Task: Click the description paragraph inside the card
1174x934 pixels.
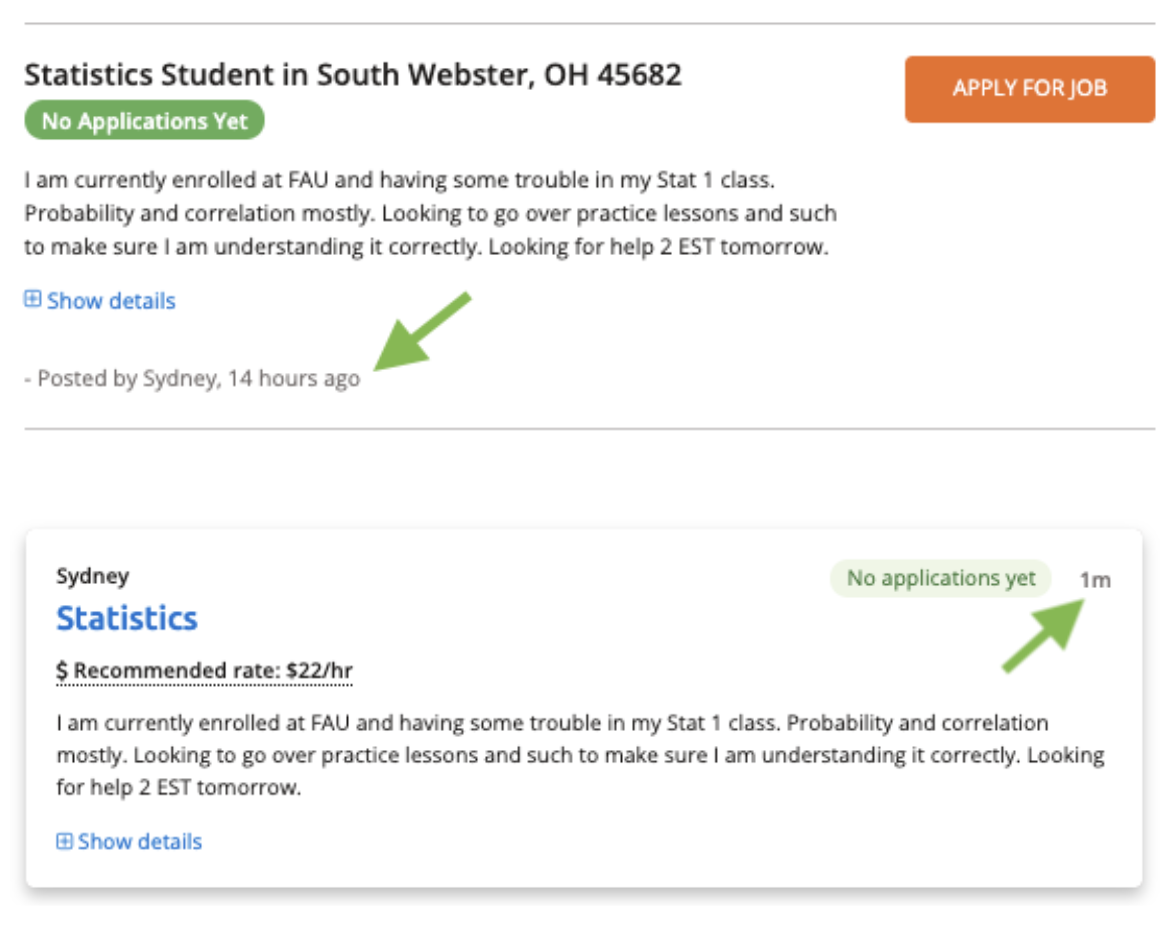Action: pos(580,755)
